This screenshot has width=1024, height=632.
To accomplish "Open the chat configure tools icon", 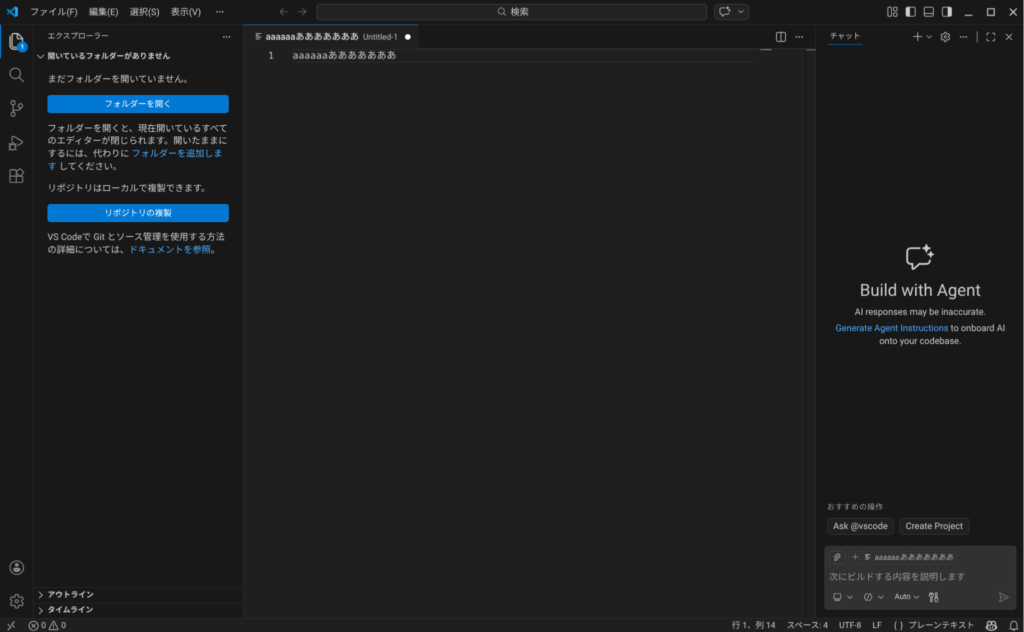I will pyautogui.click(x=933, y=597).
